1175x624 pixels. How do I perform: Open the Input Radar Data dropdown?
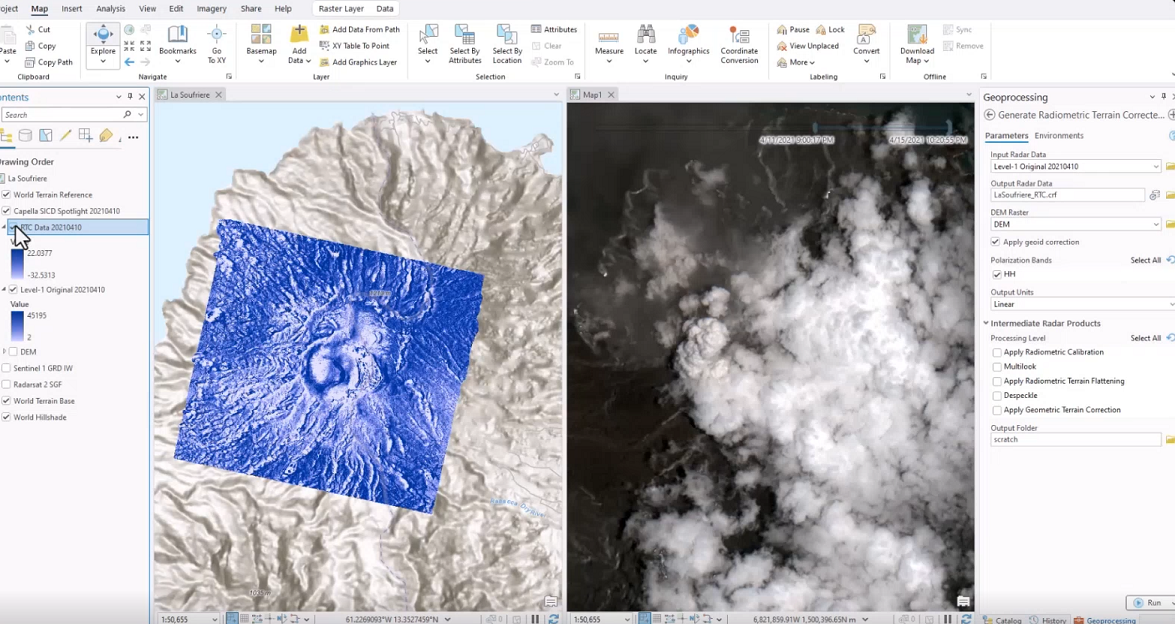point(1156,166)
